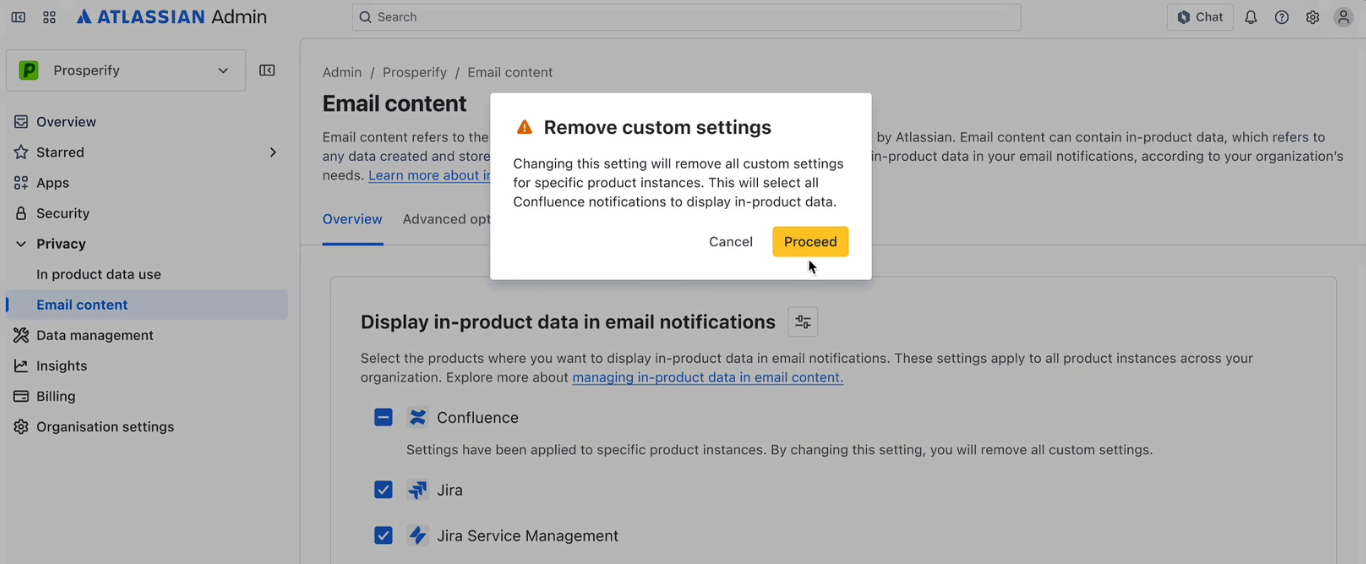This screenshot has height=564, width=1366.
Task: Open the Chat button
Action: click(x=1200, y=17)
